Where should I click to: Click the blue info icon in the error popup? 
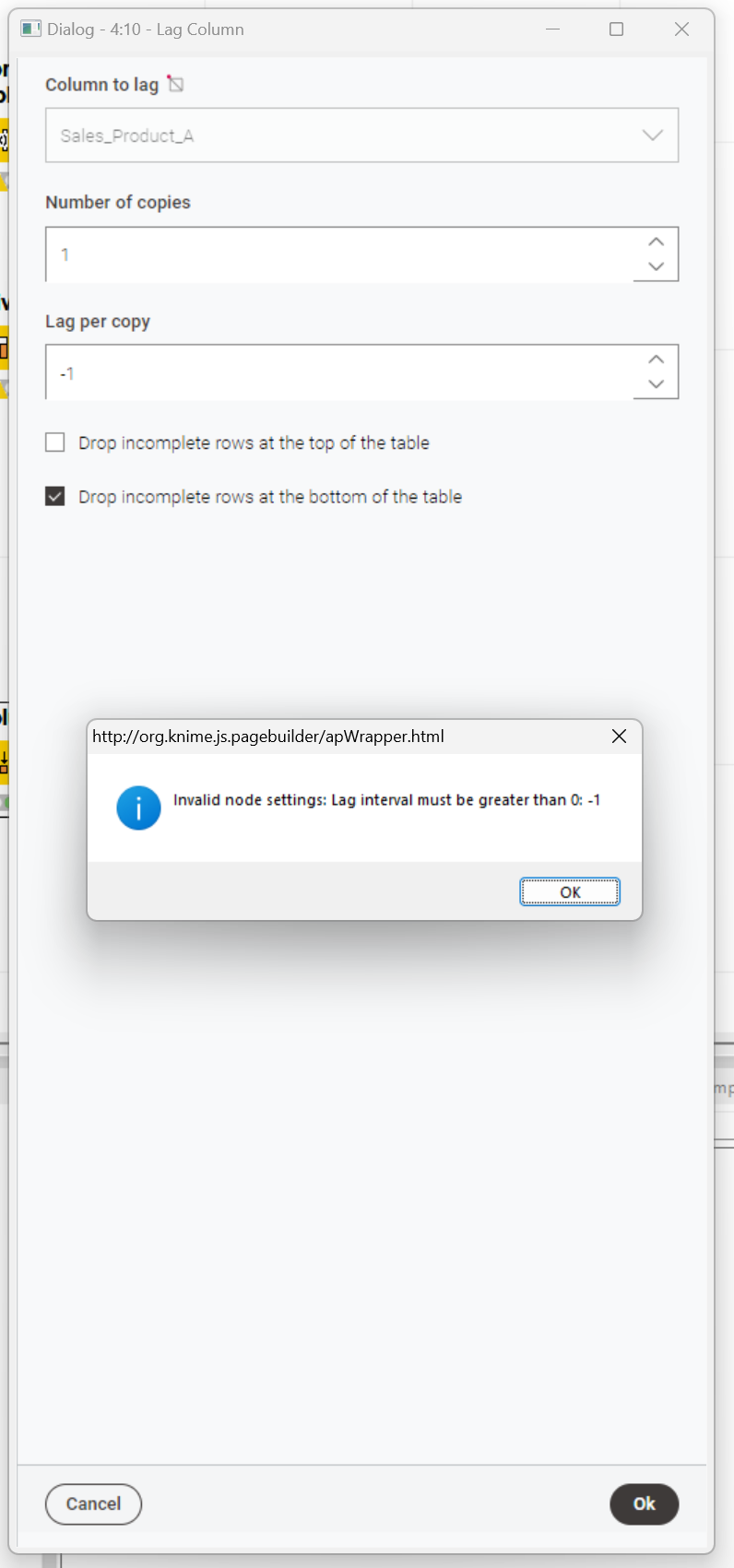(x=138, y=808)
